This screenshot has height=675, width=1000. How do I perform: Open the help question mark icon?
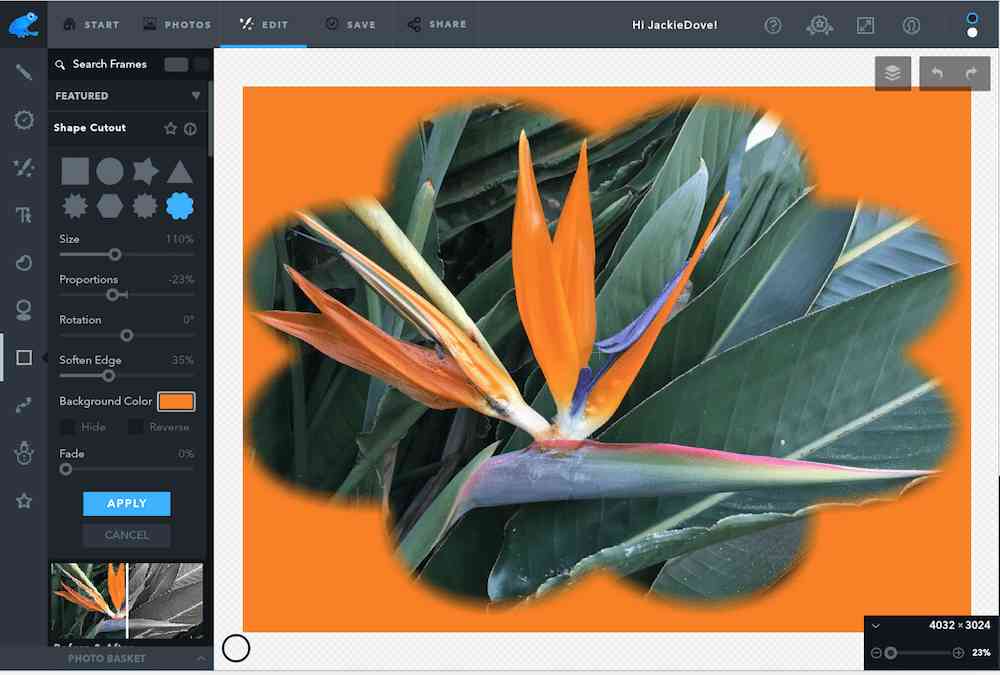[773, 26]
